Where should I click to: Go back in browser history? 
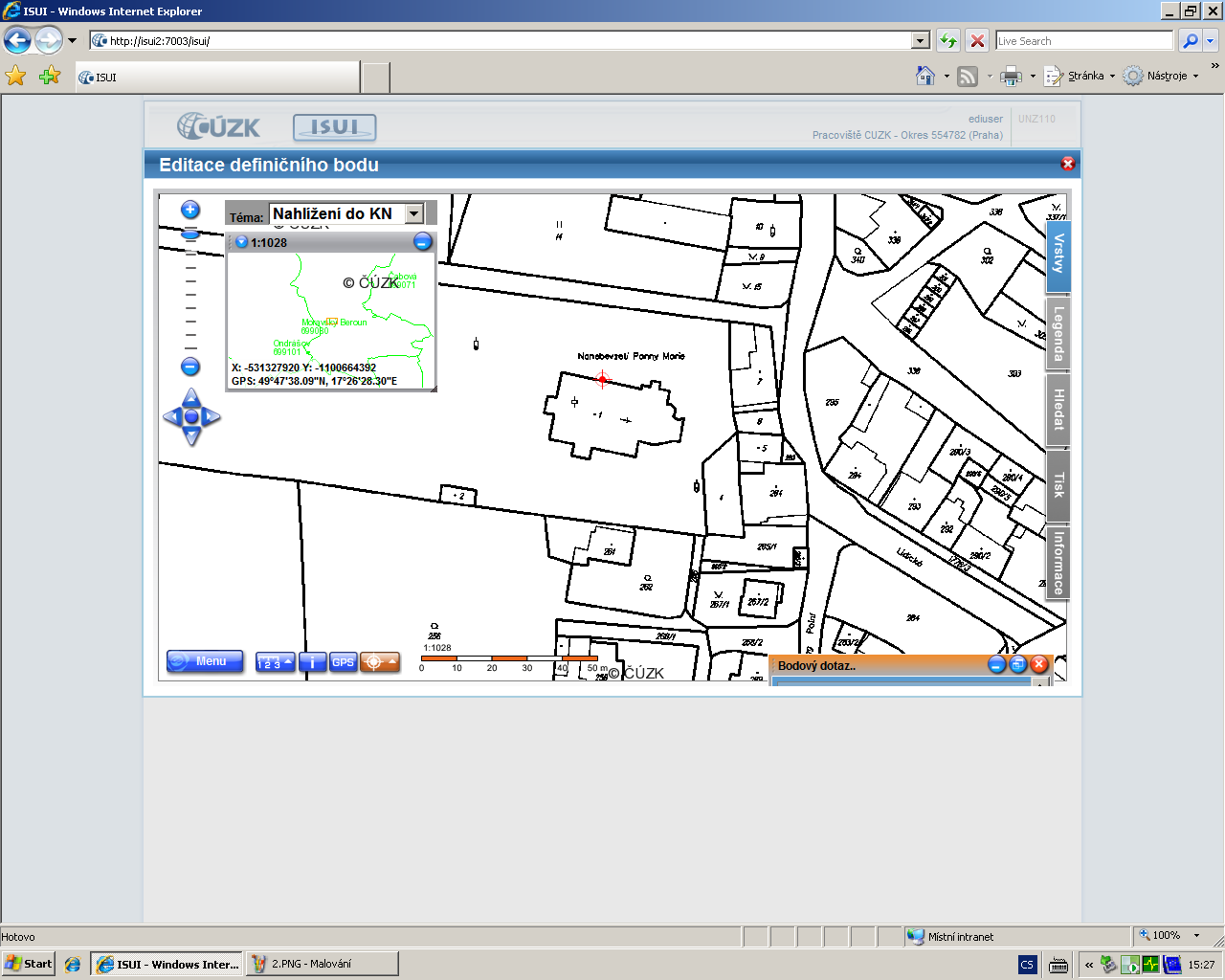pos(17,40)
